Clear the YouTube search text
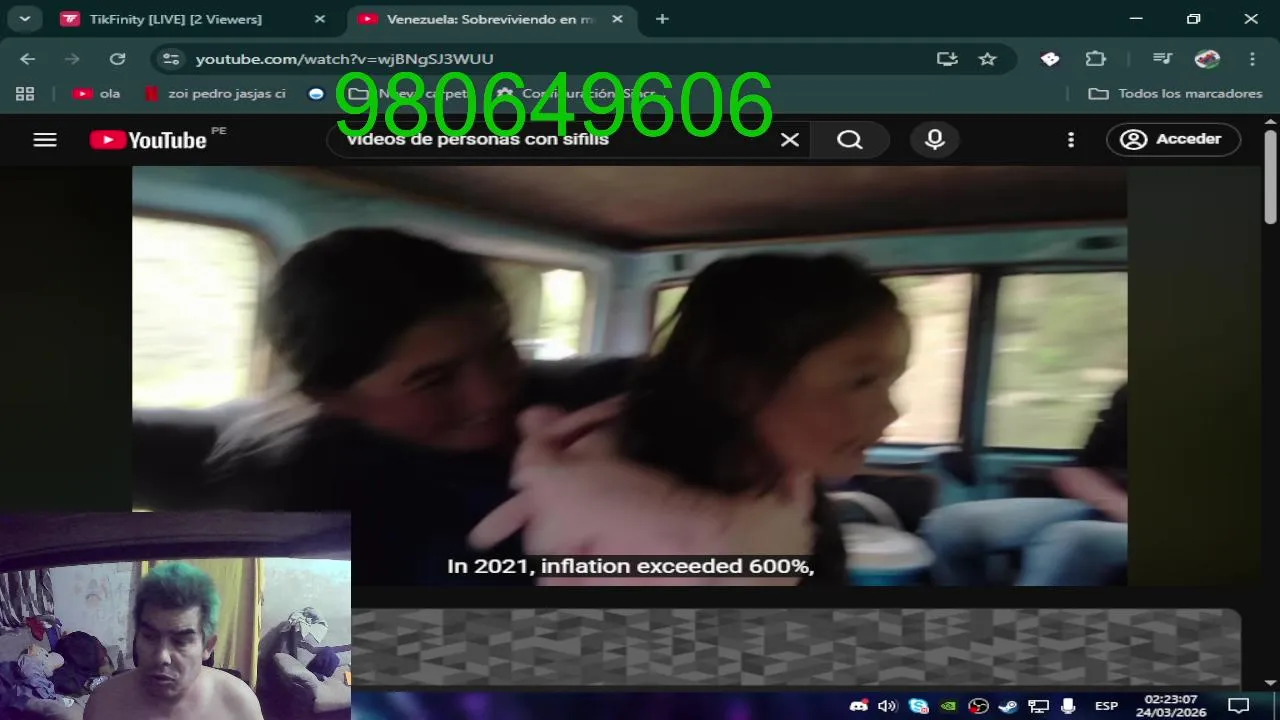Viewport: 1280px width, 720px height. click(790, 140)
